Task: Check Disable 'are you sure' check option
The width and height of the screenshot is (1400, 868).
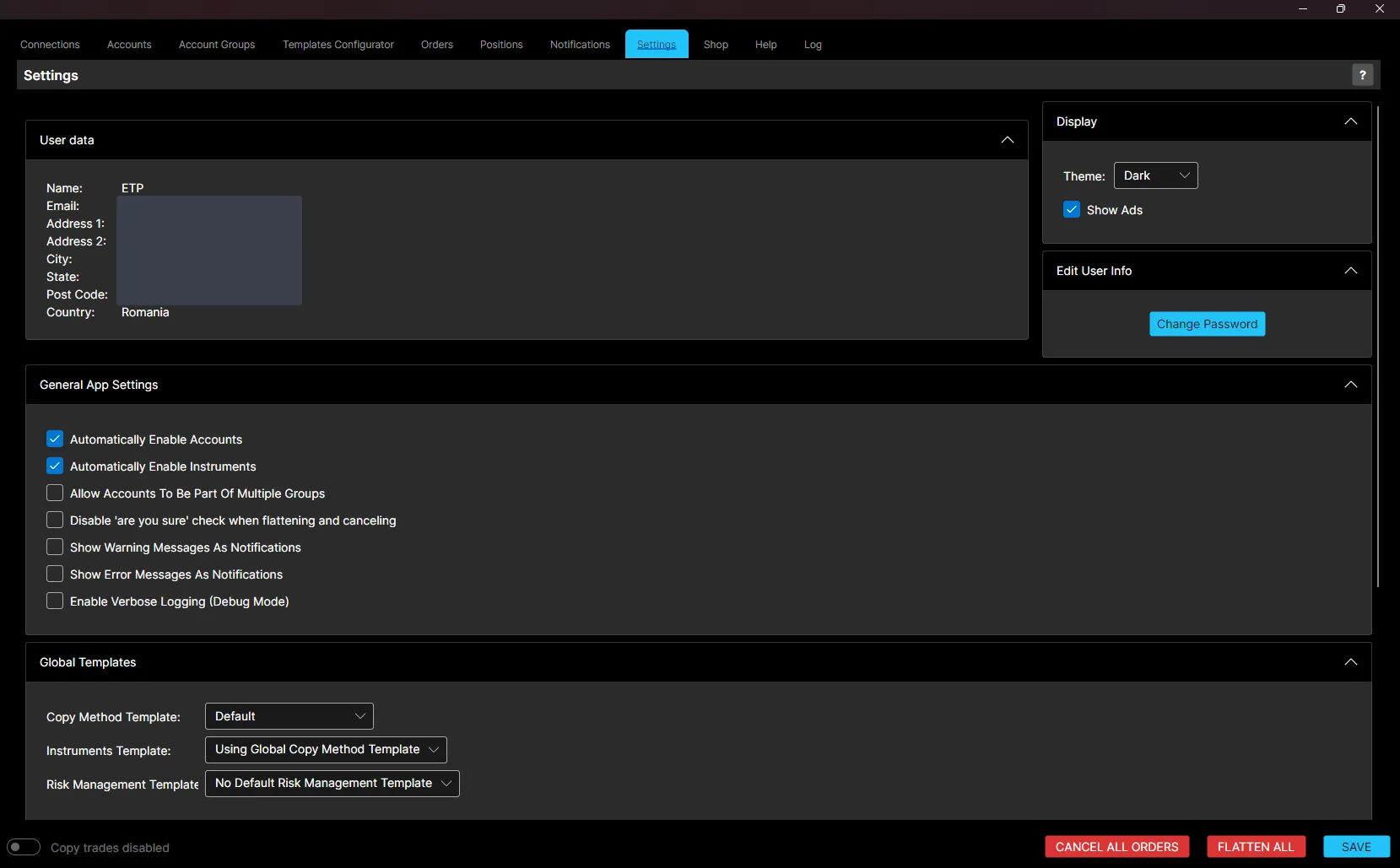Action: (55, 520)
